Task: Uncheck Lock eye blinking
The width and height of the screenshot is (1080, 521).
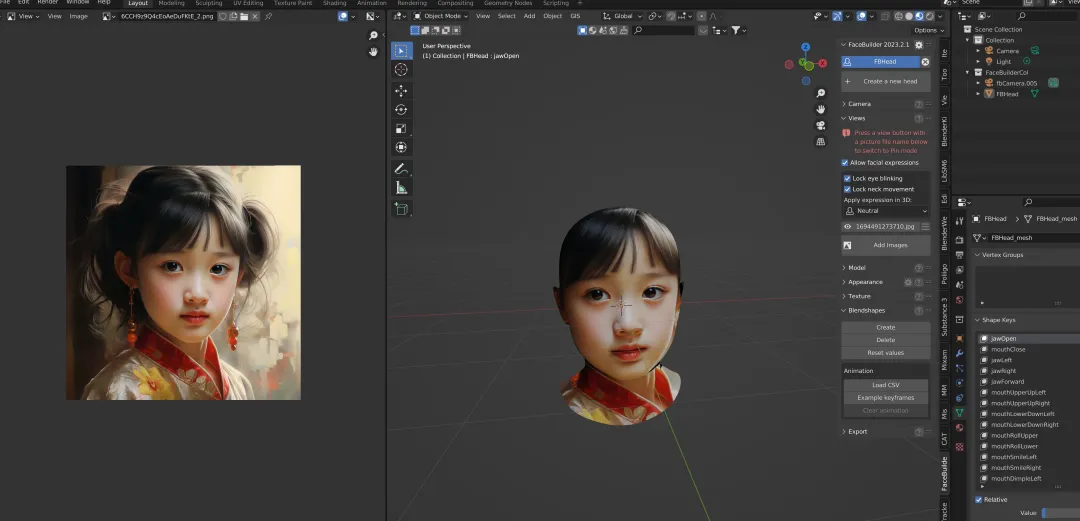Action: [x=847, y=178]
